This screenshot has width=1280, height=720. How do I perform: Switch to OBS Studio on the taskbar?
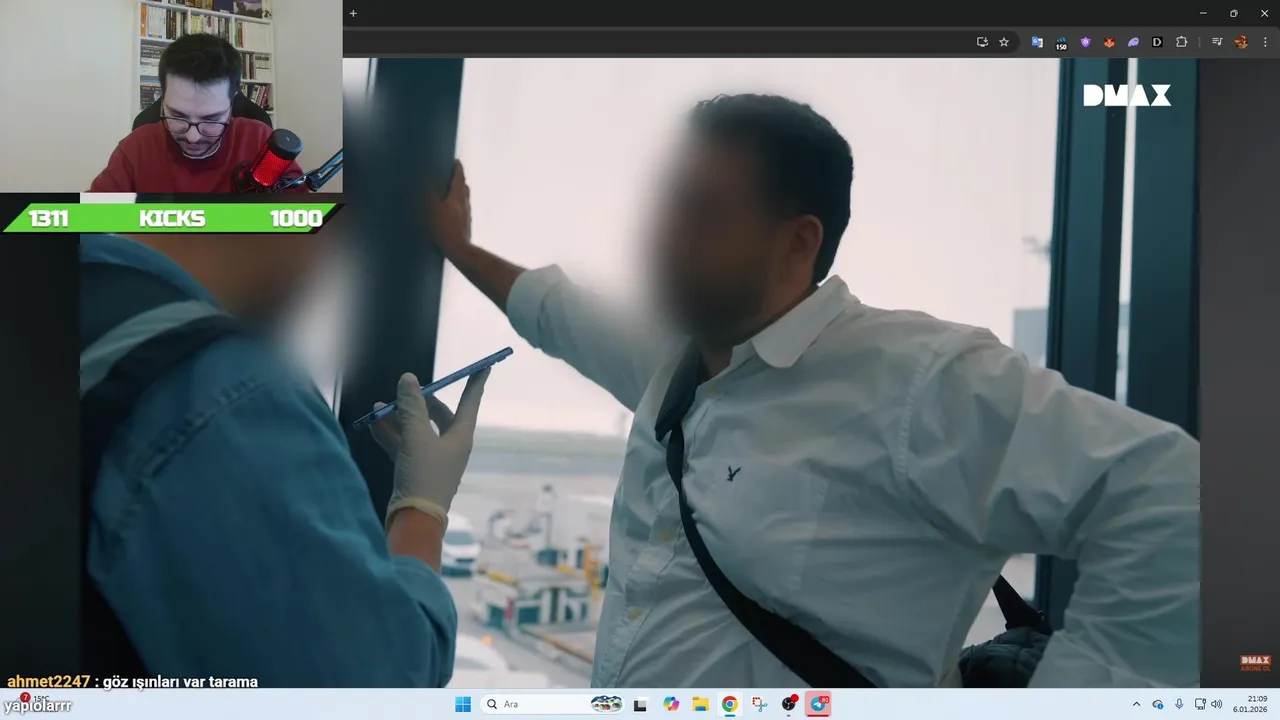789,704
